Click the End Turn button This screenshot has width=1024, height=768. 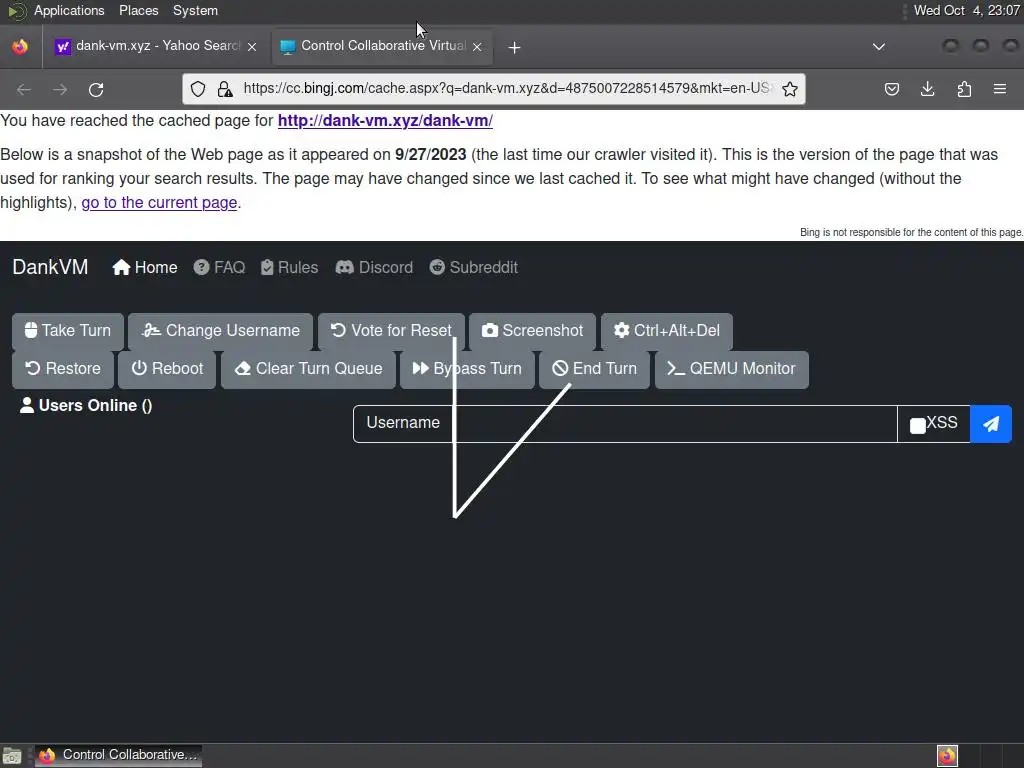point(594,368)
